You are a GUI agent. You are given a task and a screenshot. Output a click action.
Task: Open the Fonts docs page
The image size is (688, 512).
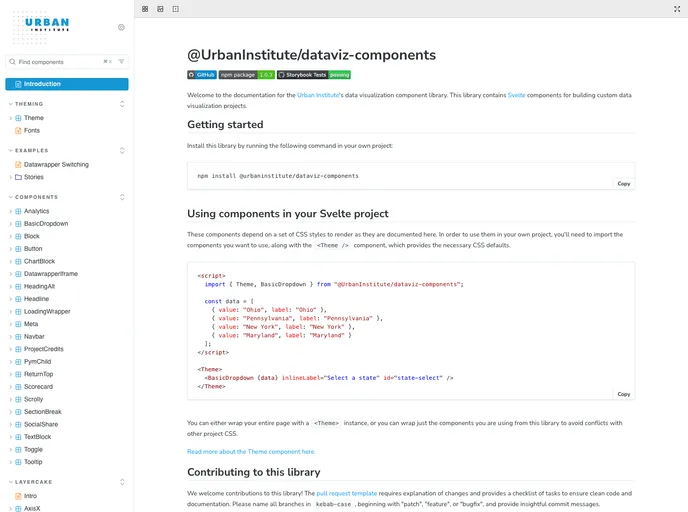coord(32,130)
